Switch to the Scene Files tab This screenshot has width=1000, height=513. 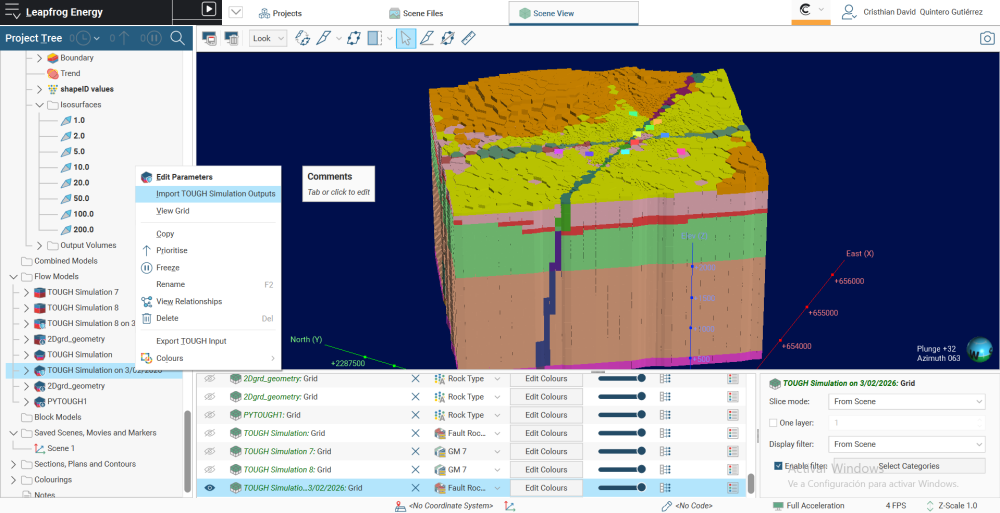pos(416,13)
